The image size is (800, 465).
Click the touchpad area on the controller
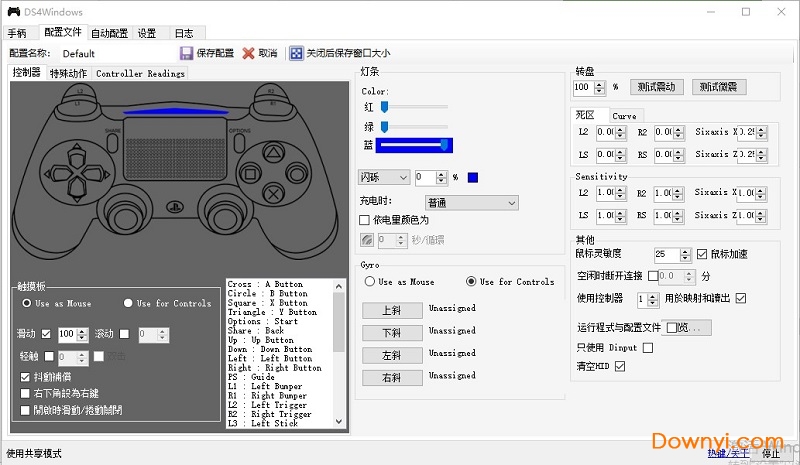[175, 148]
